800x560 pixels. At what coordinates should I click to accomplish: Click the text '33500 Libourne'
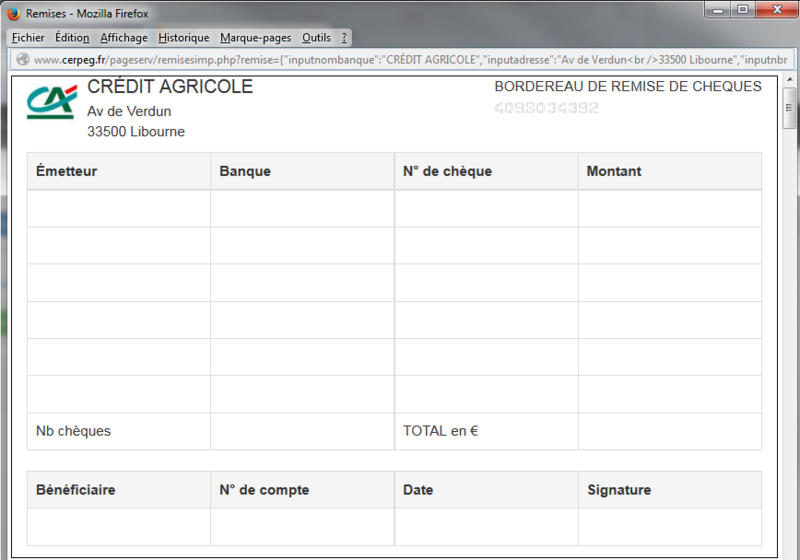click(x=136, y=132)
